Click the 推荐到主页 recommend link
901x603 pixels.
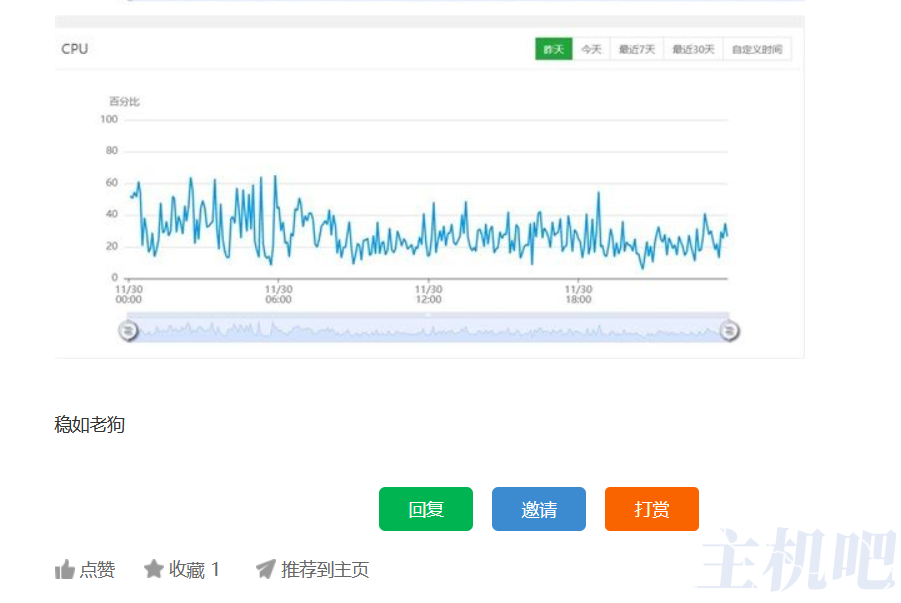[x=325, y=570]
